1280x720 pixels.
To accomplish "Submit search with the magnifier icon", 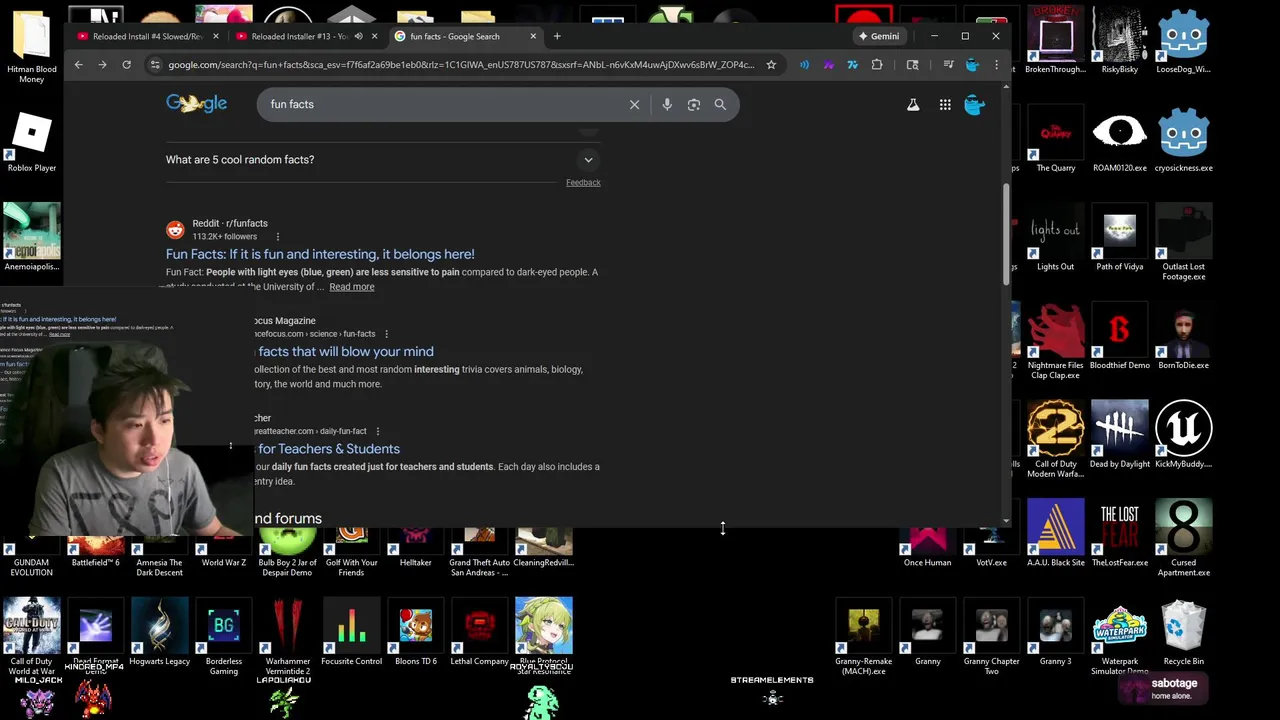I will [x=720, y=104].
